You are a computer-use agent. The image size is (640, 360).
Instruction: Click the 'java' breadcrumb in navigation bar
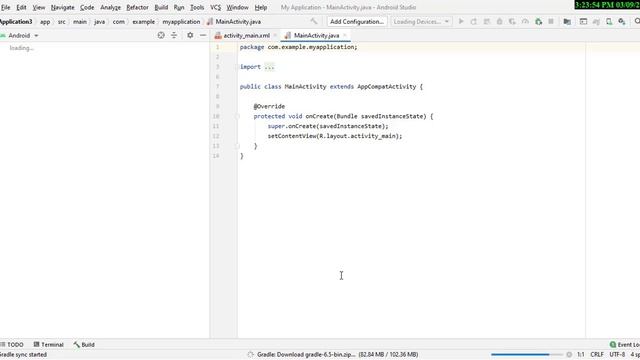coord(100,22)
